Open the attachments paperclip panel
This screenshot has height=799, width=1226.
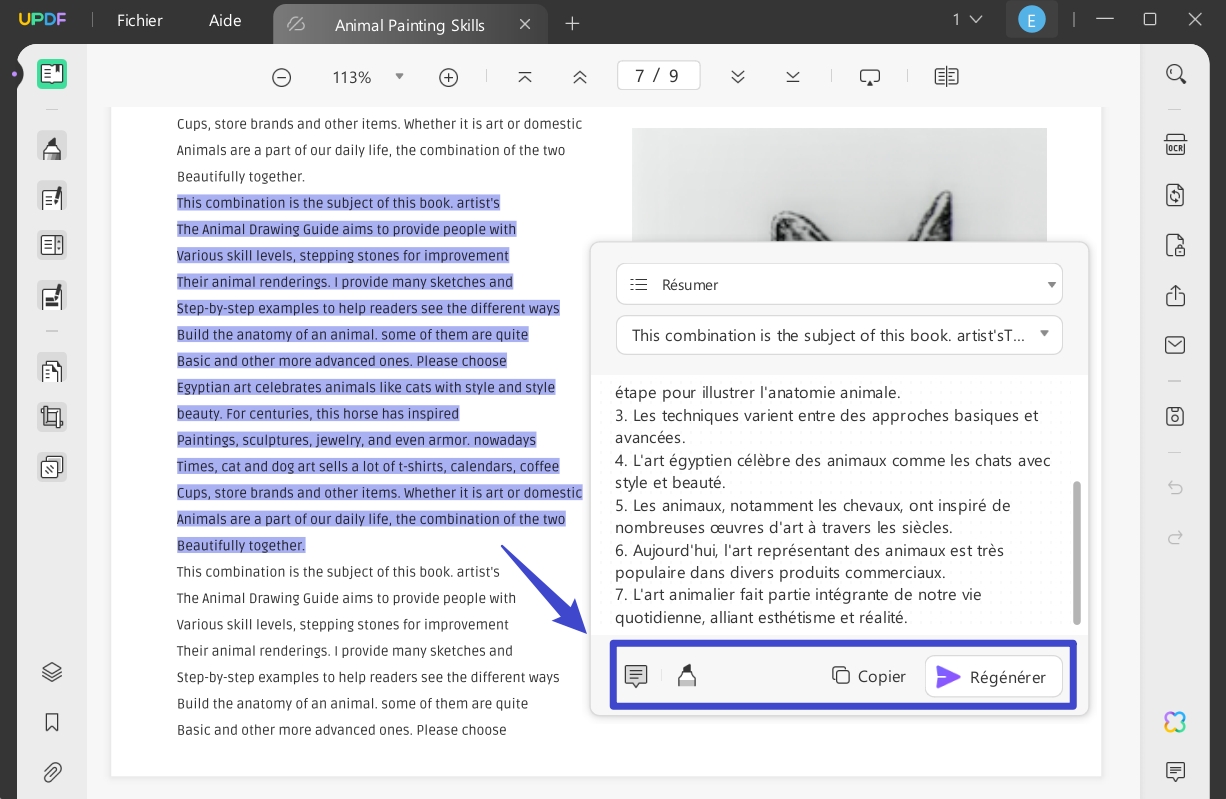pos(52,772)
